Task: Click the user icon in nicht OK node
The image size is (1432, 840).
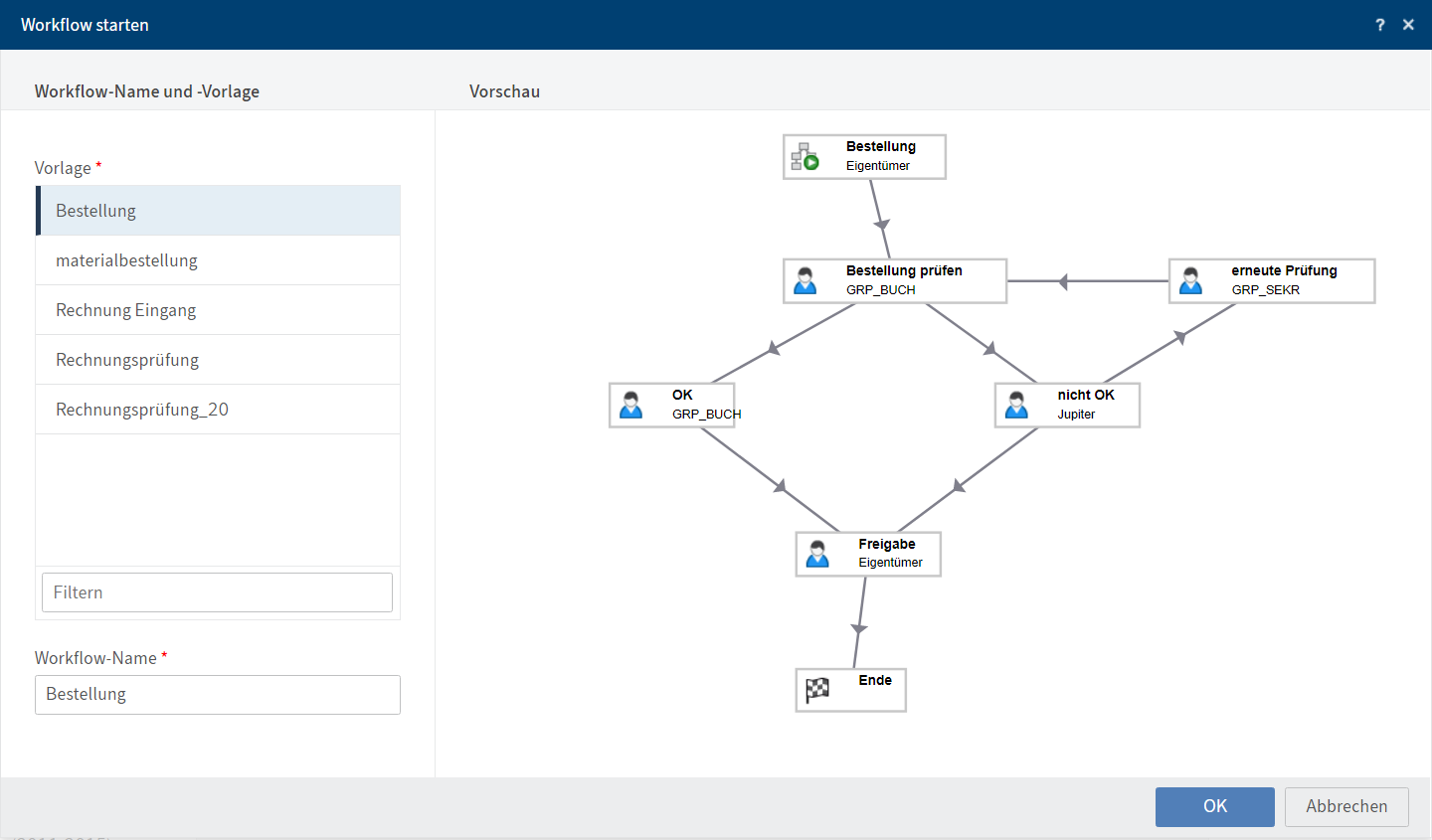Action: point(1016,406)
